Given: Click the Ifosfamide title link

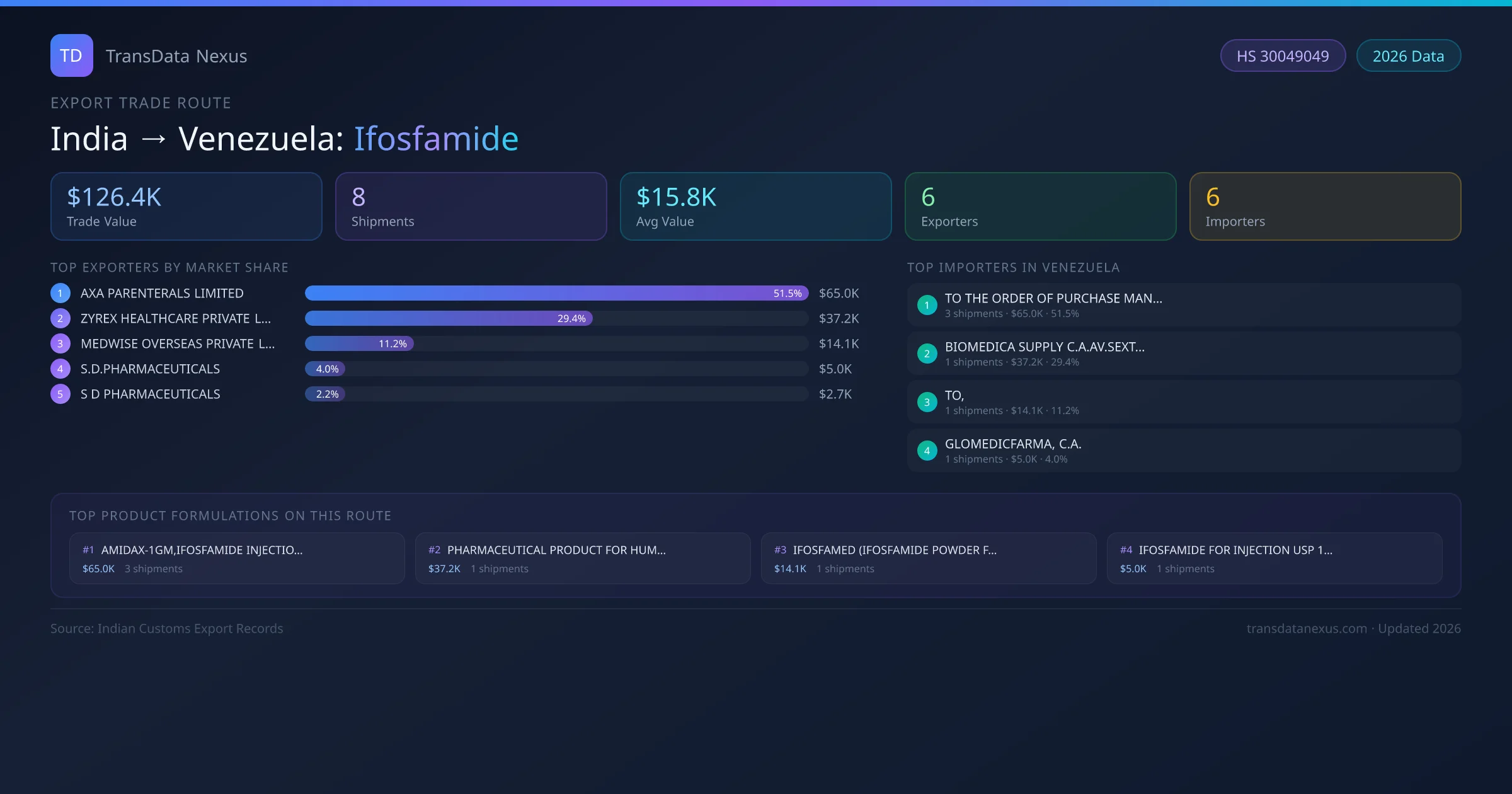Looking at the screenshot, I should (x=436, y=139).
